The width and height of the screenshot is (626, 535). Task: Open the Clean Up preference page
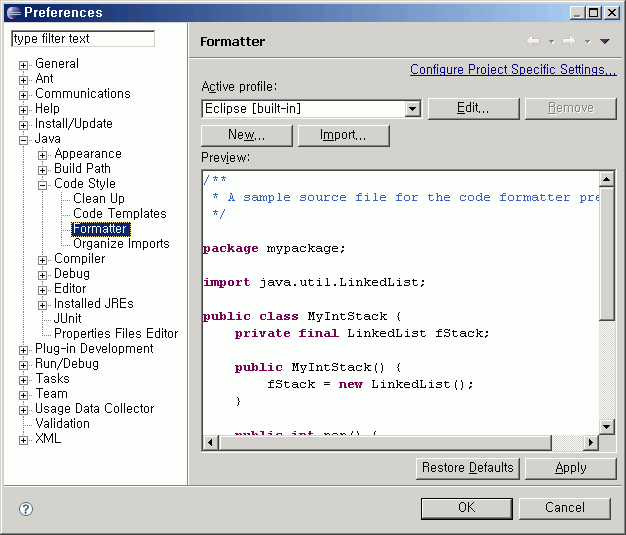(x=98, y=199)
